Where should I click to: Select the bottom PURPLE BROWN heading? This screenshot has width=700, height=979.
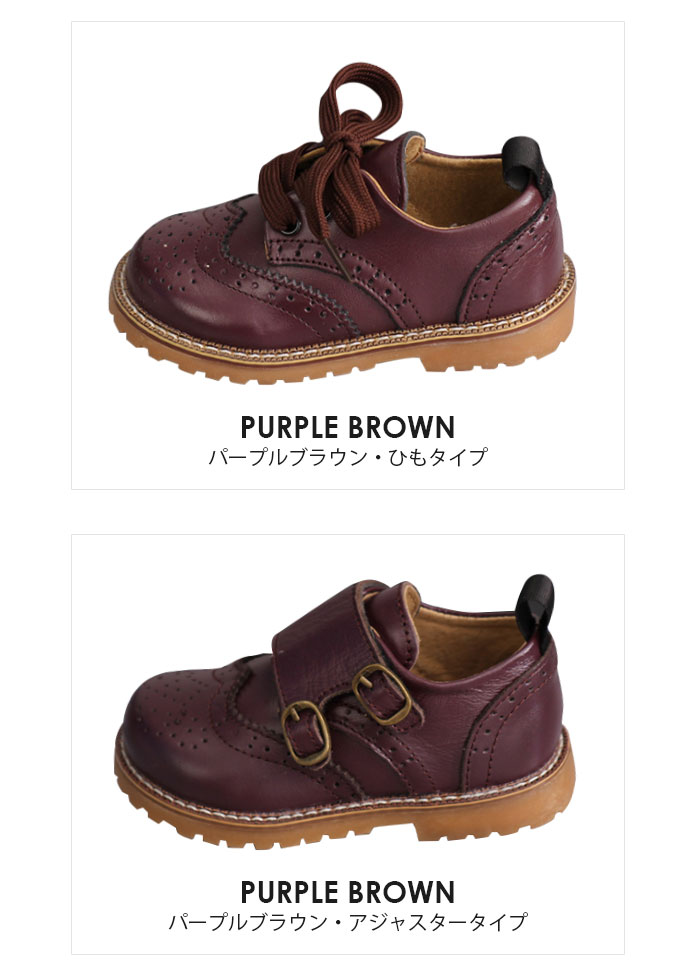(348, 892)
